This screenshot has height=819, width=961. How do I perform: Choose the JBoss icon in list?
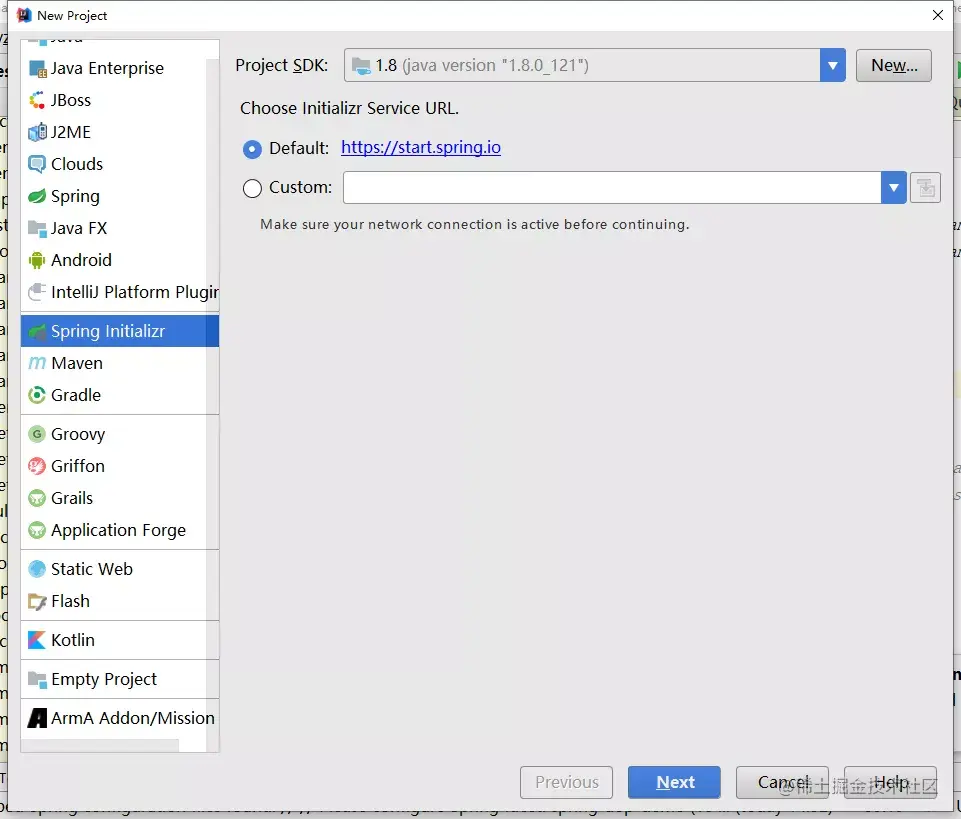[x=37, y=100]
